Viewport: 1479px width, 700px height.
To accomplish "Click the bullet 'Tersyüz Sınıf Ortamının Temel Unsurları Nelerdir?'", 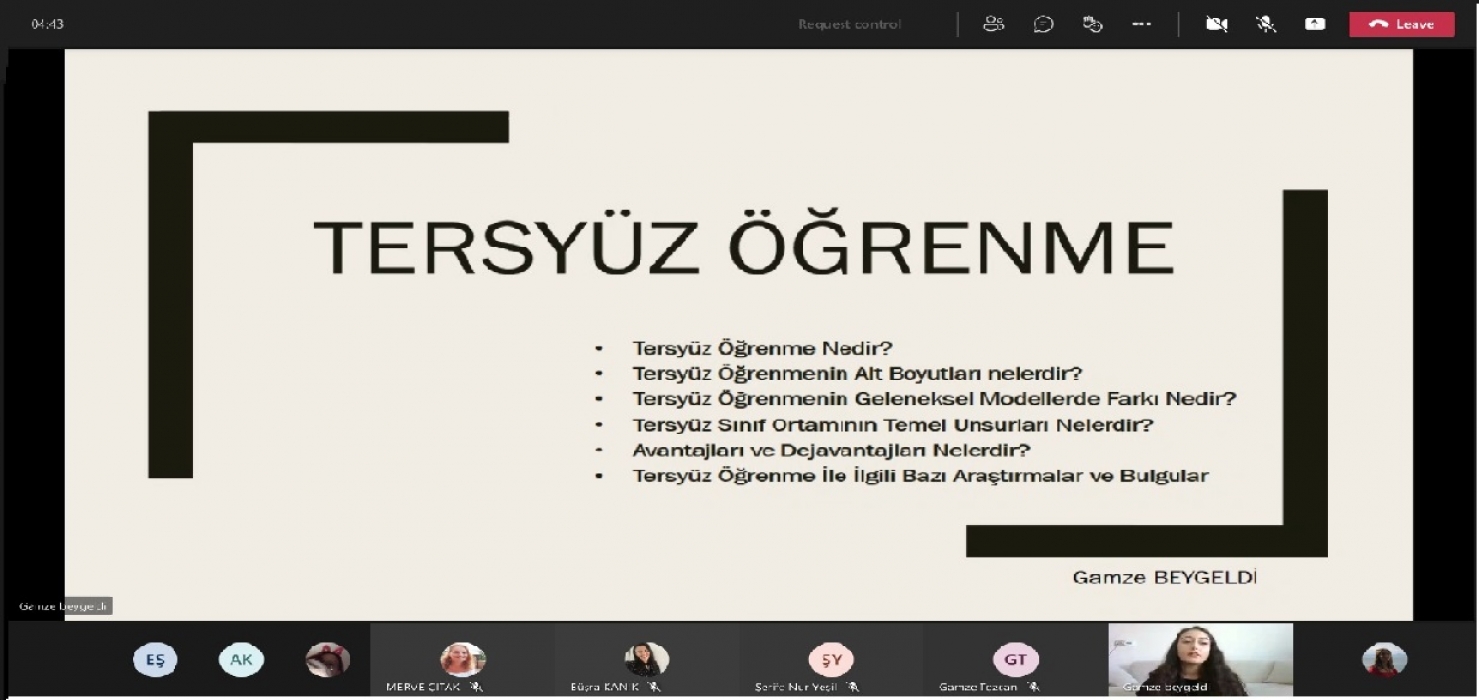I will pyautogui.click(x=893, y=425).
